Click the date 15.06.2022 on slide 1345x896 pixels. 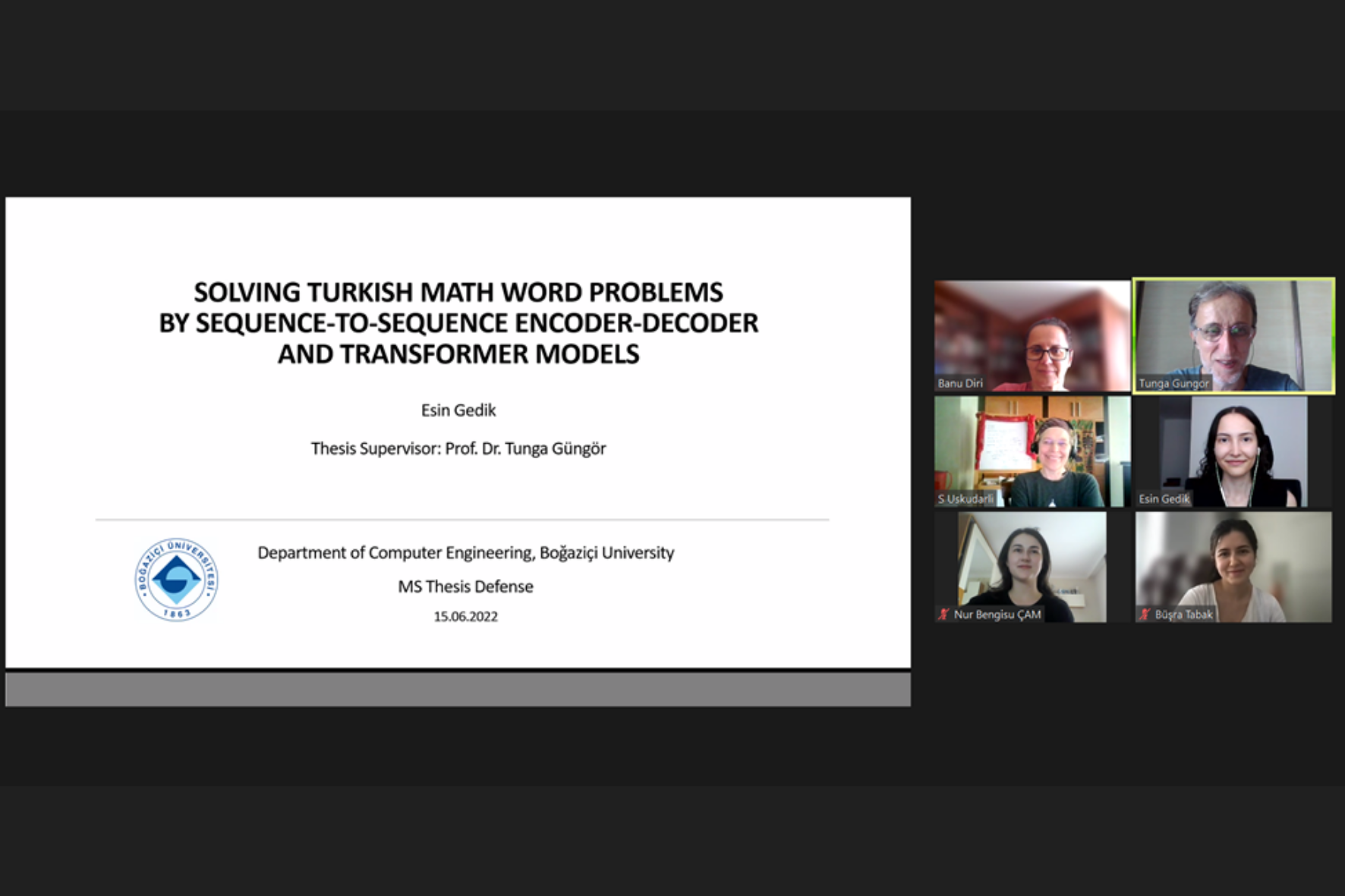coord(465,617)
